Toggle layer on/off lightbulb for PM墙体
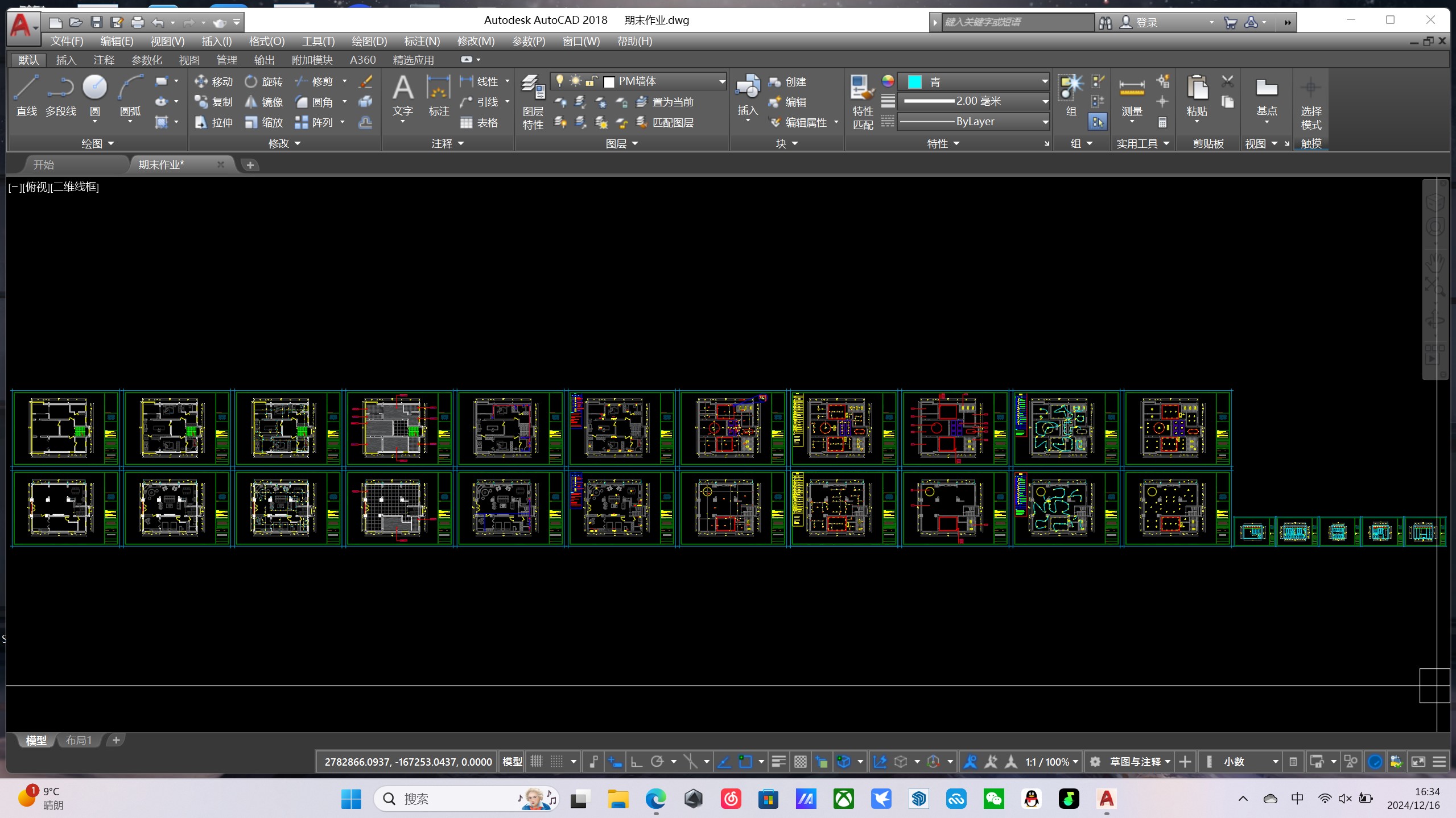1456x818 pixels. coord(560,81)
